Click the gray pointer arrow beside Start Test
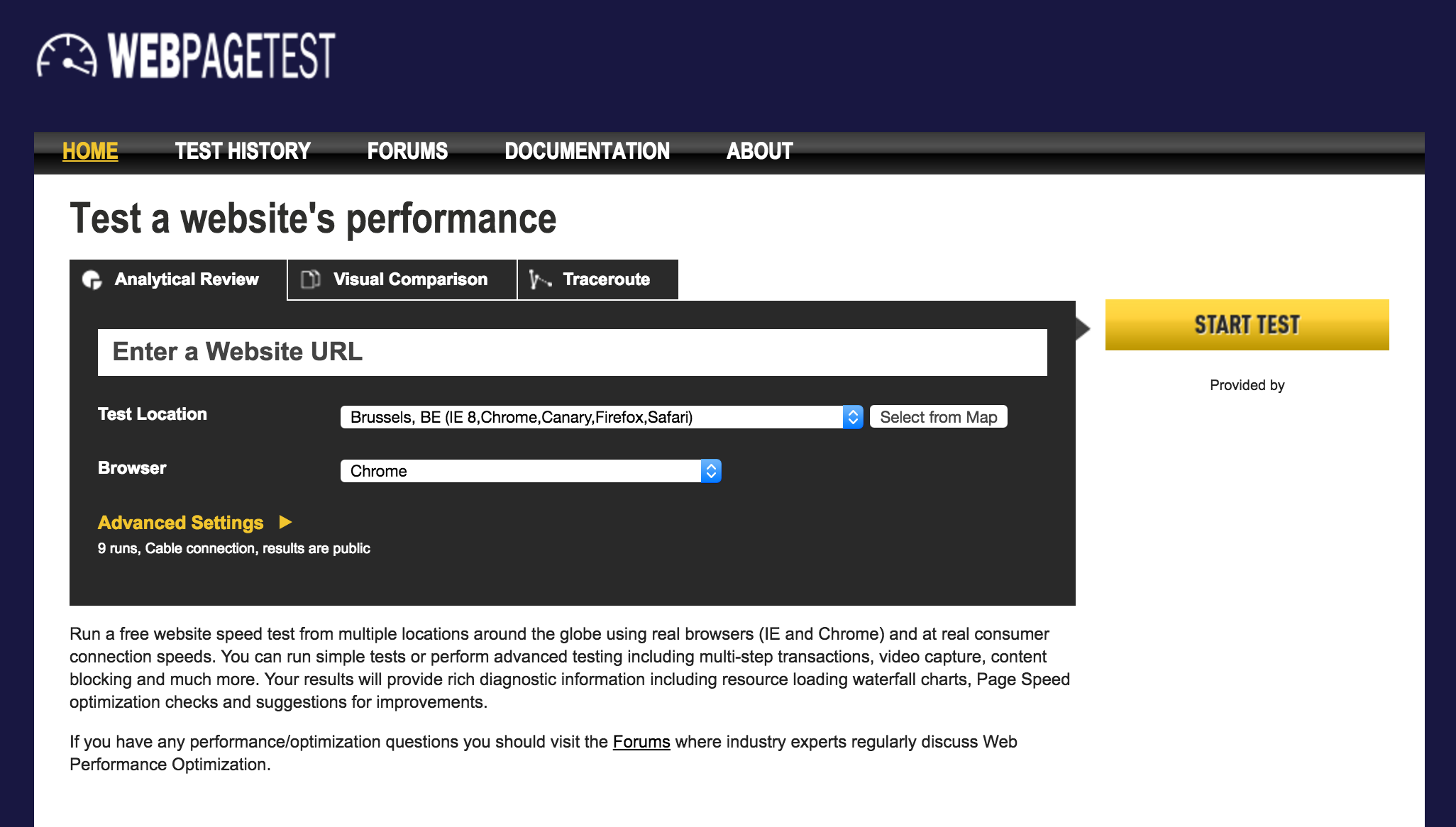 coord(1083,328)
